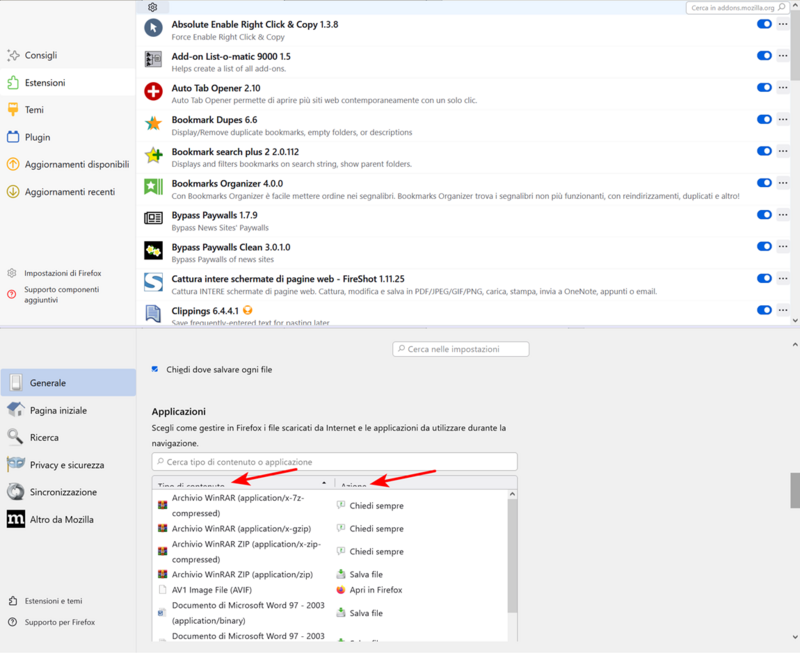Open the add-ons gear tools menu
Viewport: 800px width, 653px height.
(152, 7)
